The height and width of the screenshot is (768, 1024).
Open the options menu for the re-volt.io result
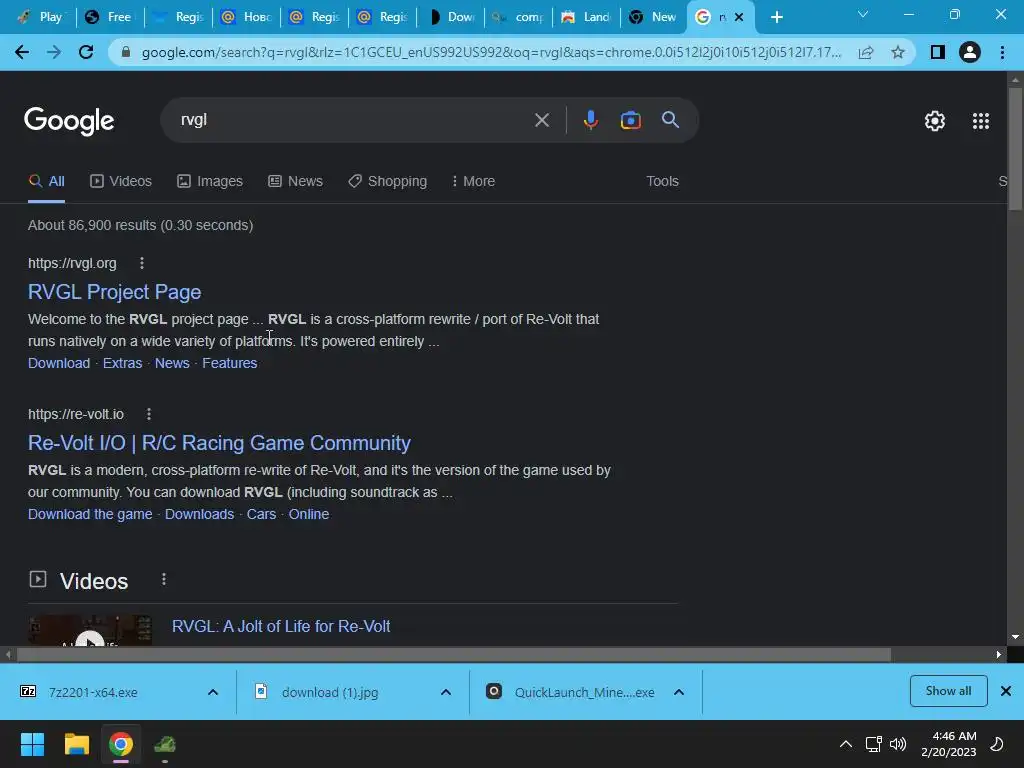[149, 414]
